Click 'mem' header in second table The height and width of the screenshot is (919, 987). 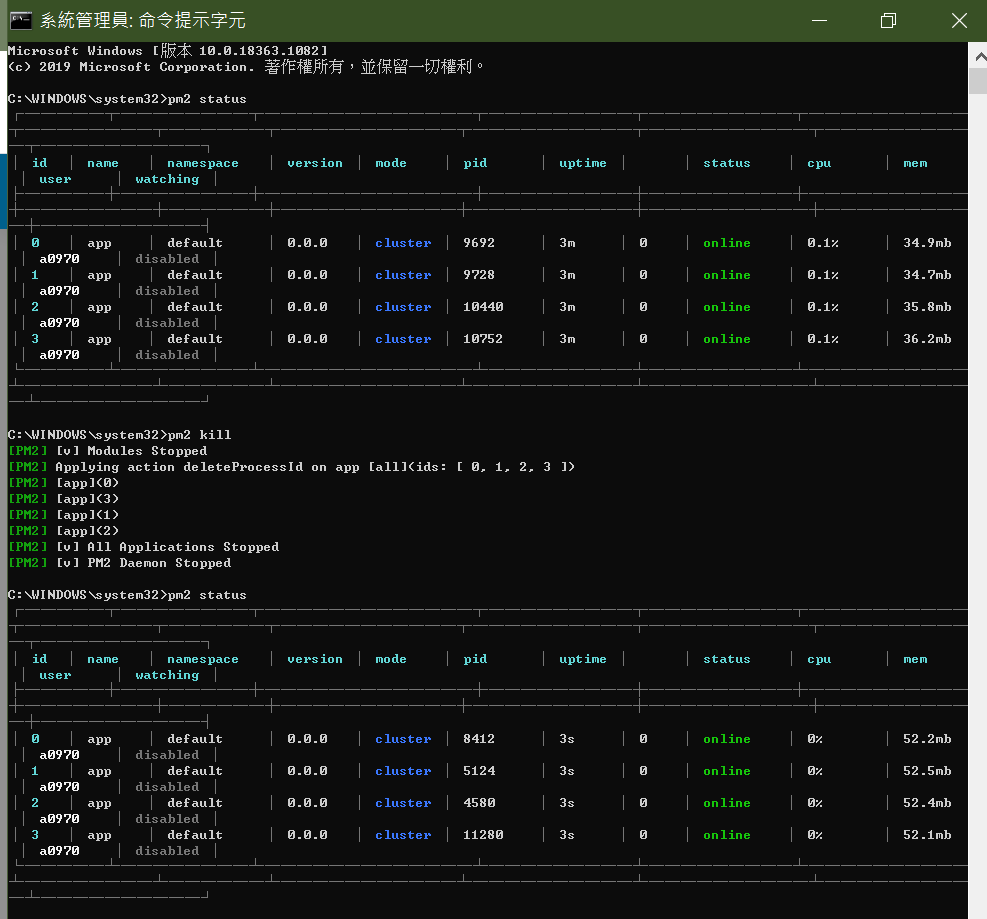pos(915,659)
